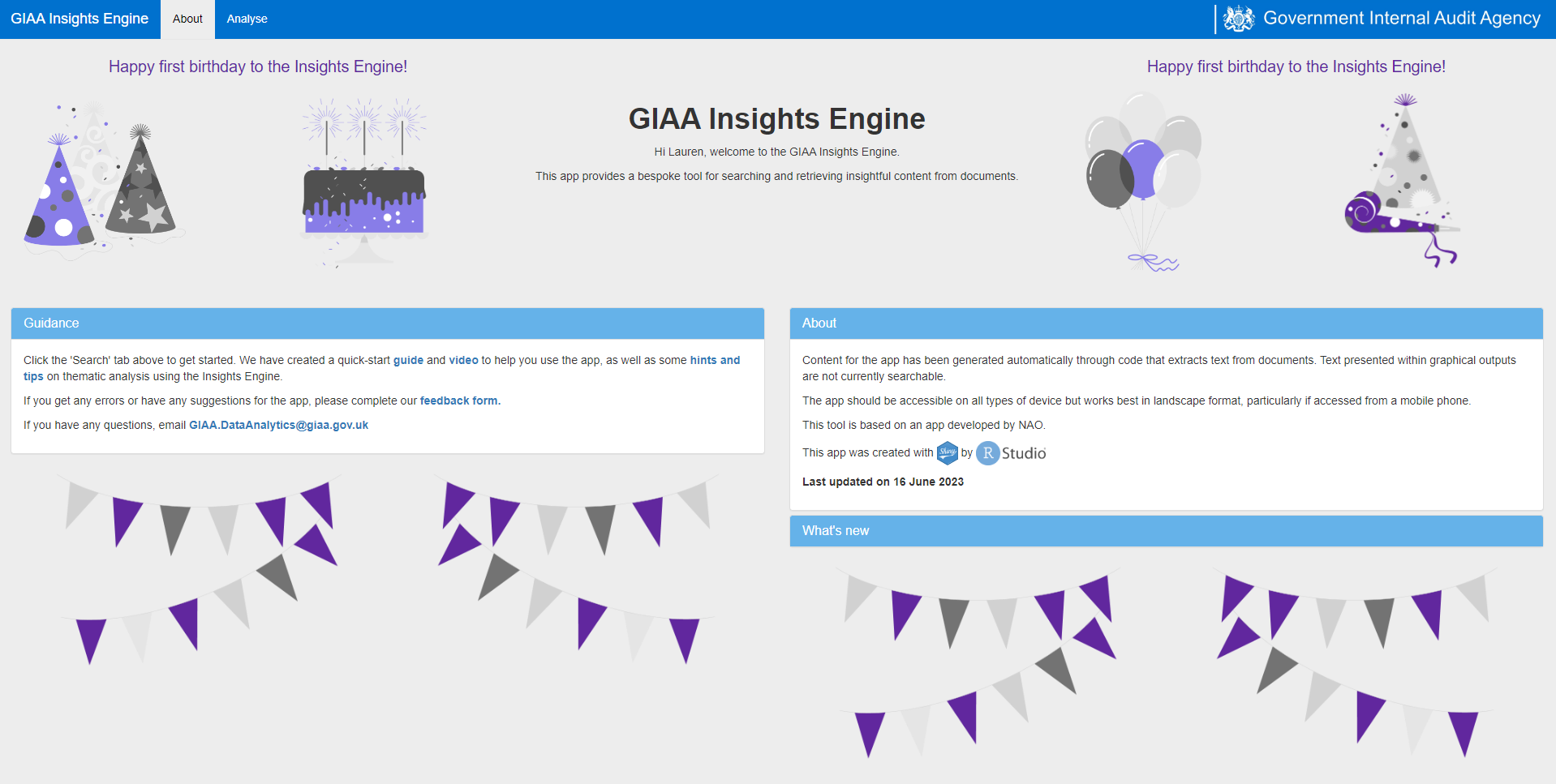Click the royal crest icon in header
This screenshot has height=784, width=1556.
coord(1238,19)
